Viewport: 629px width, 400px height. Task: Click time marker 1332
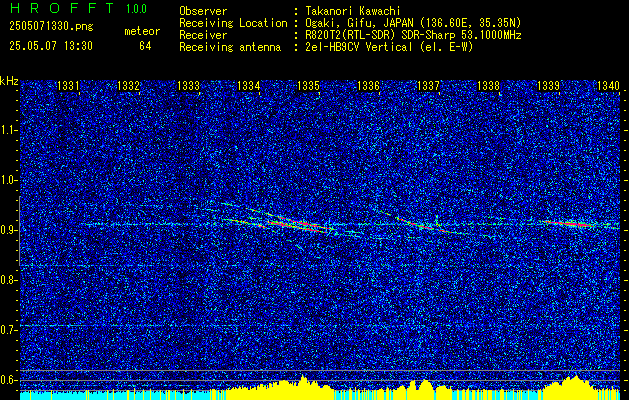(x=128, y=85)
